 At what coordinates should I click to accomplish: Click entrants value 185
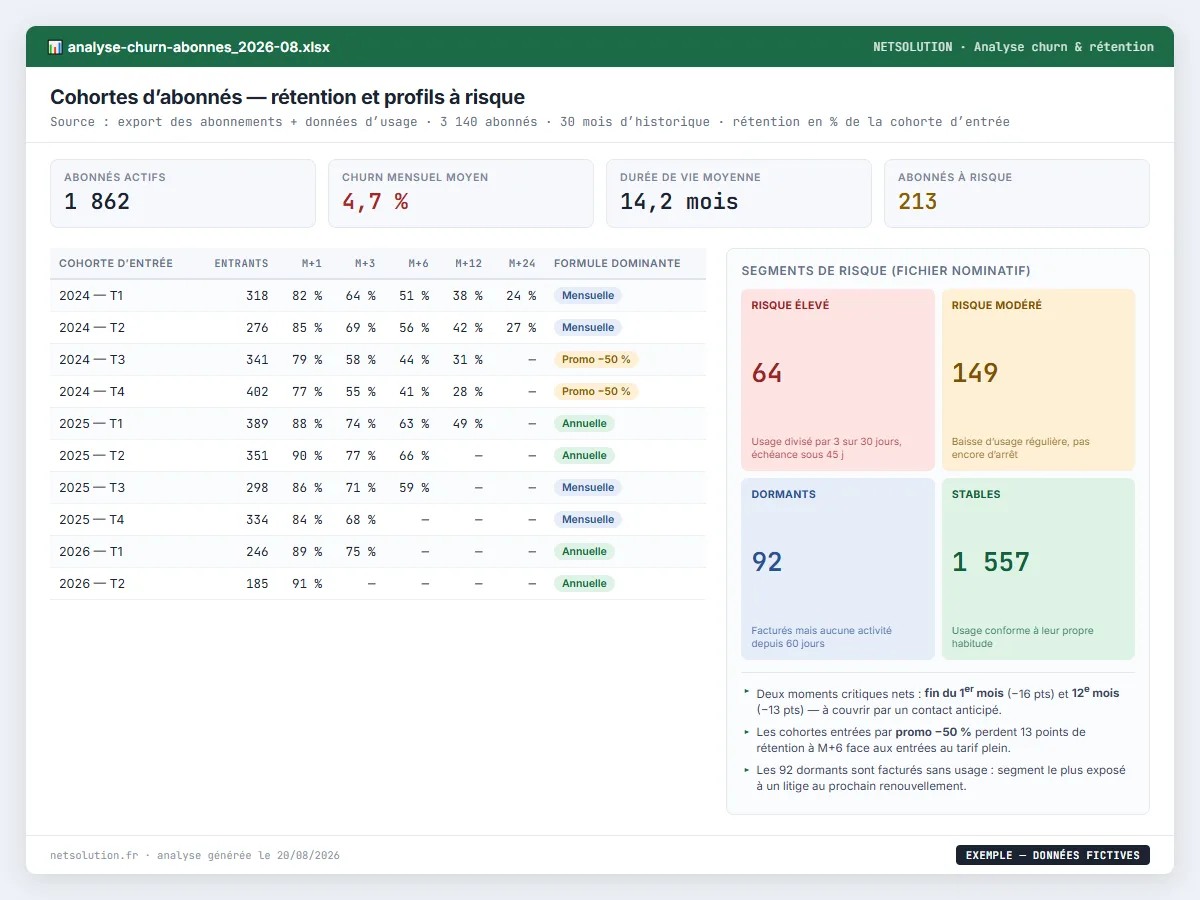(257, 584)
